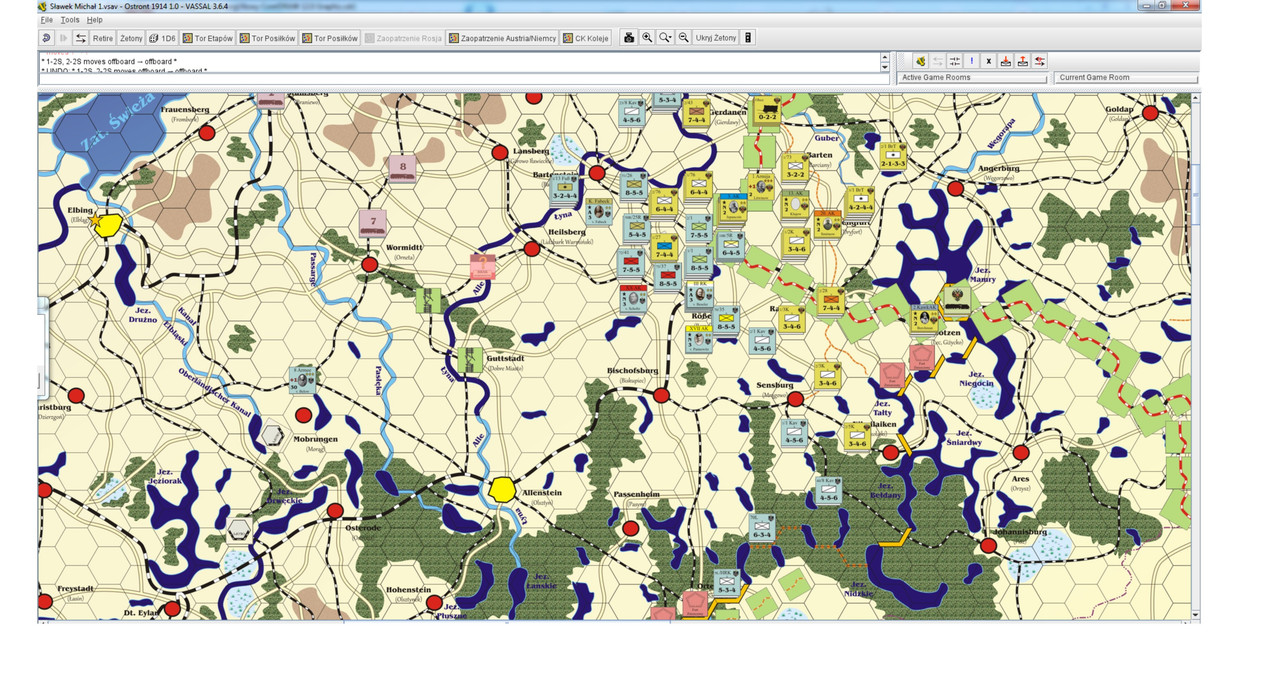Open the server connection arrows icon
Image resolution: width=1280 pixels, height=693 pixels.
tap(81, 38)
